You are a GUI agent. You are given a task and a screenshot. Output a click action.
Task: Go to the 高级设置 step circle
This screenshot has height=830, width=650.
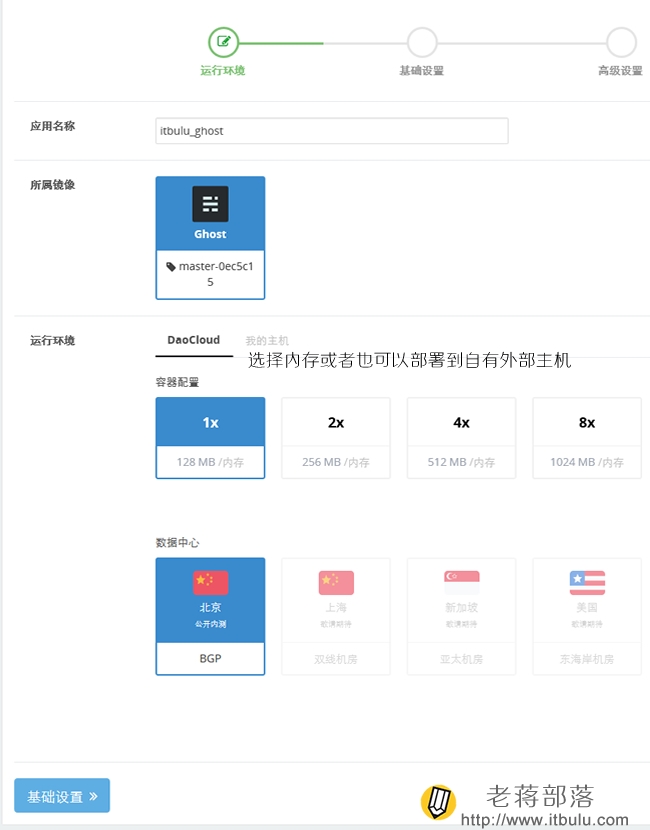[621, 42]
